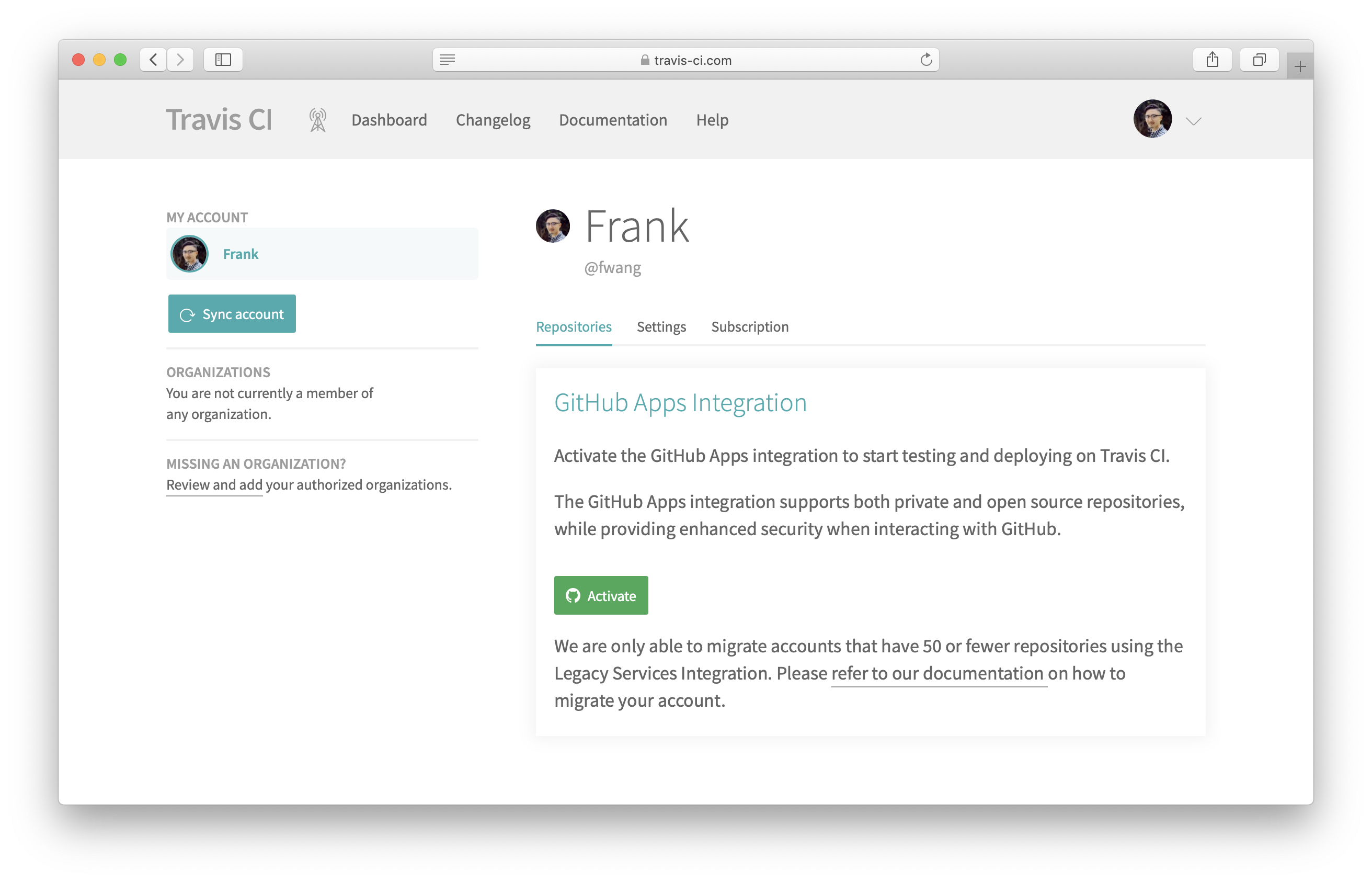Open the Changelog menu item
The width and height of the screenshot is (1372, 882).
493,120
